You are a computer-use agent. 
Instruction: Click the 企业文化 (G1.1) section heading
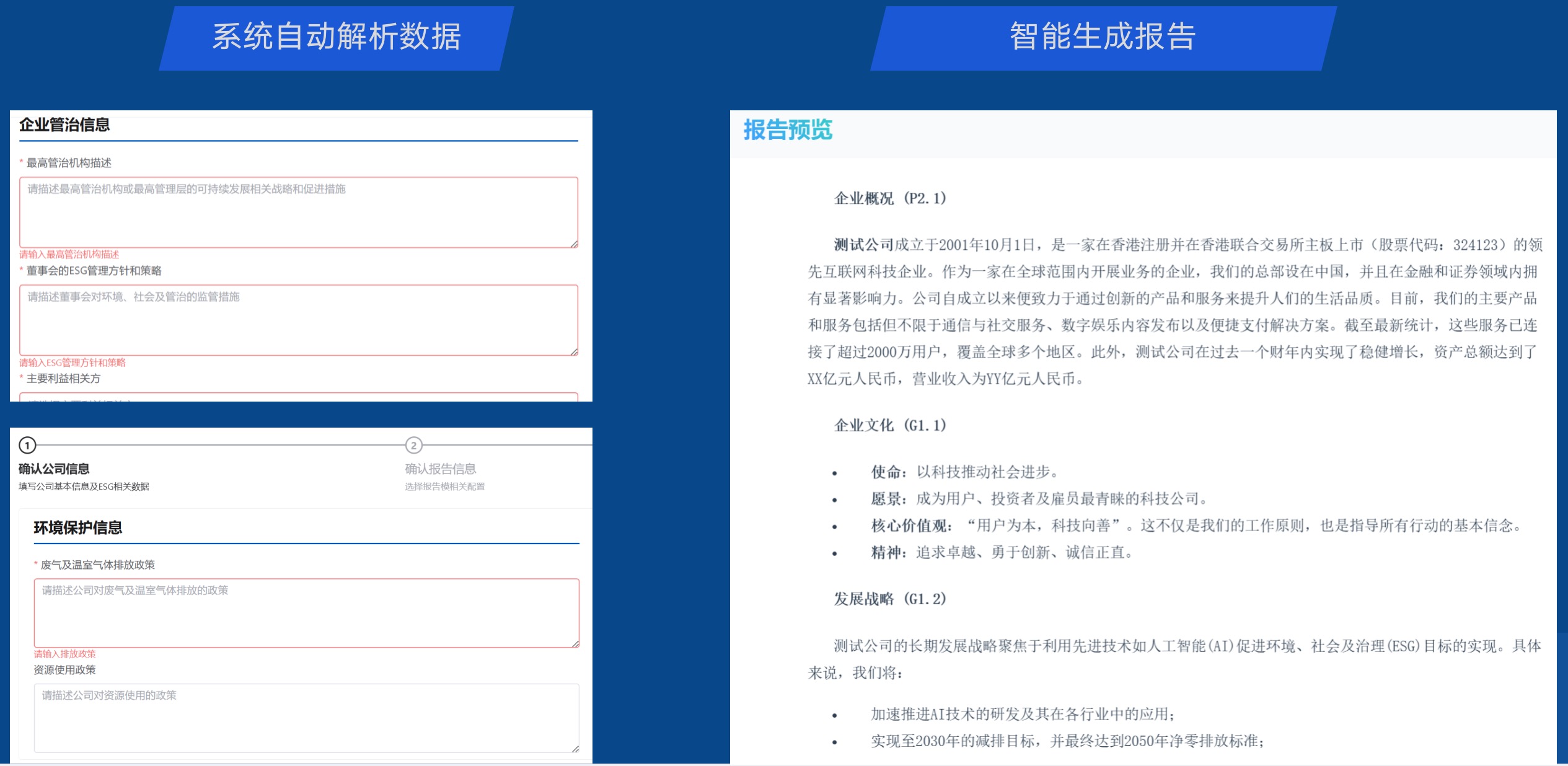click(x=889, y=425)
